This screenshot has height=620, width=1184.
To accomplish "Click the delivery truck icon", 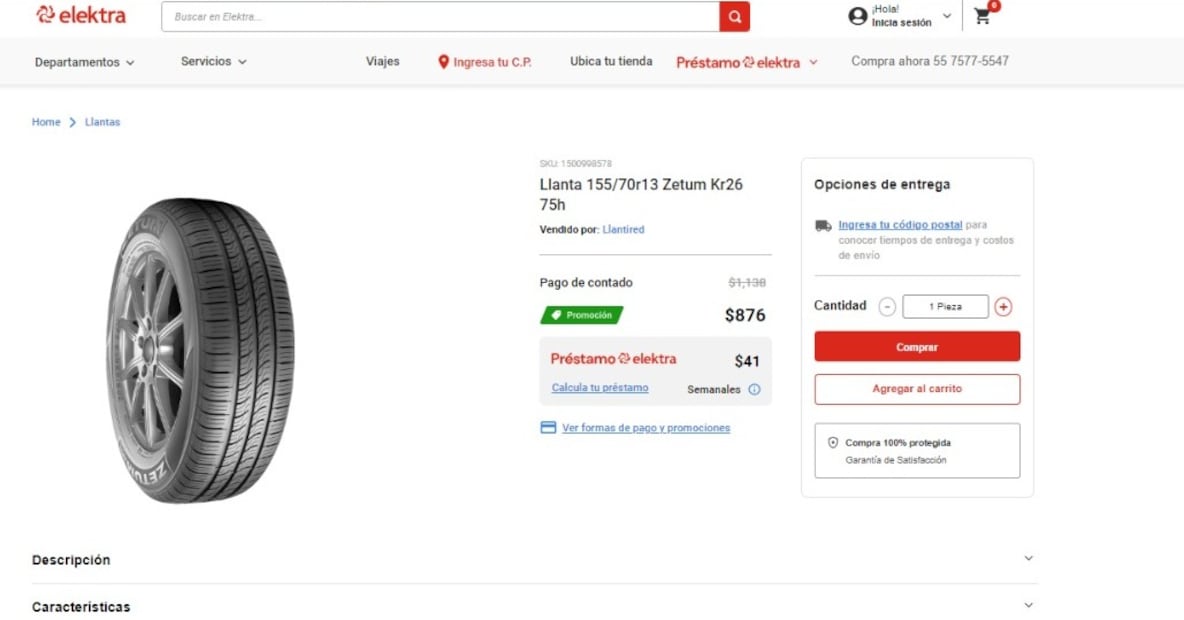I will (x=823, y=225).
